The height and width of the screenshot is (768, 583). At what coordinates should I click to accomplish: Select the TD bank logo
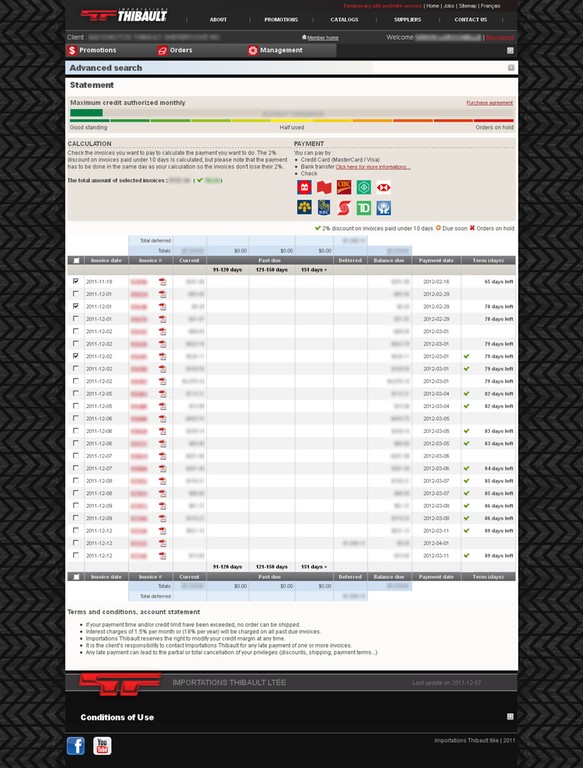[364, 208]
